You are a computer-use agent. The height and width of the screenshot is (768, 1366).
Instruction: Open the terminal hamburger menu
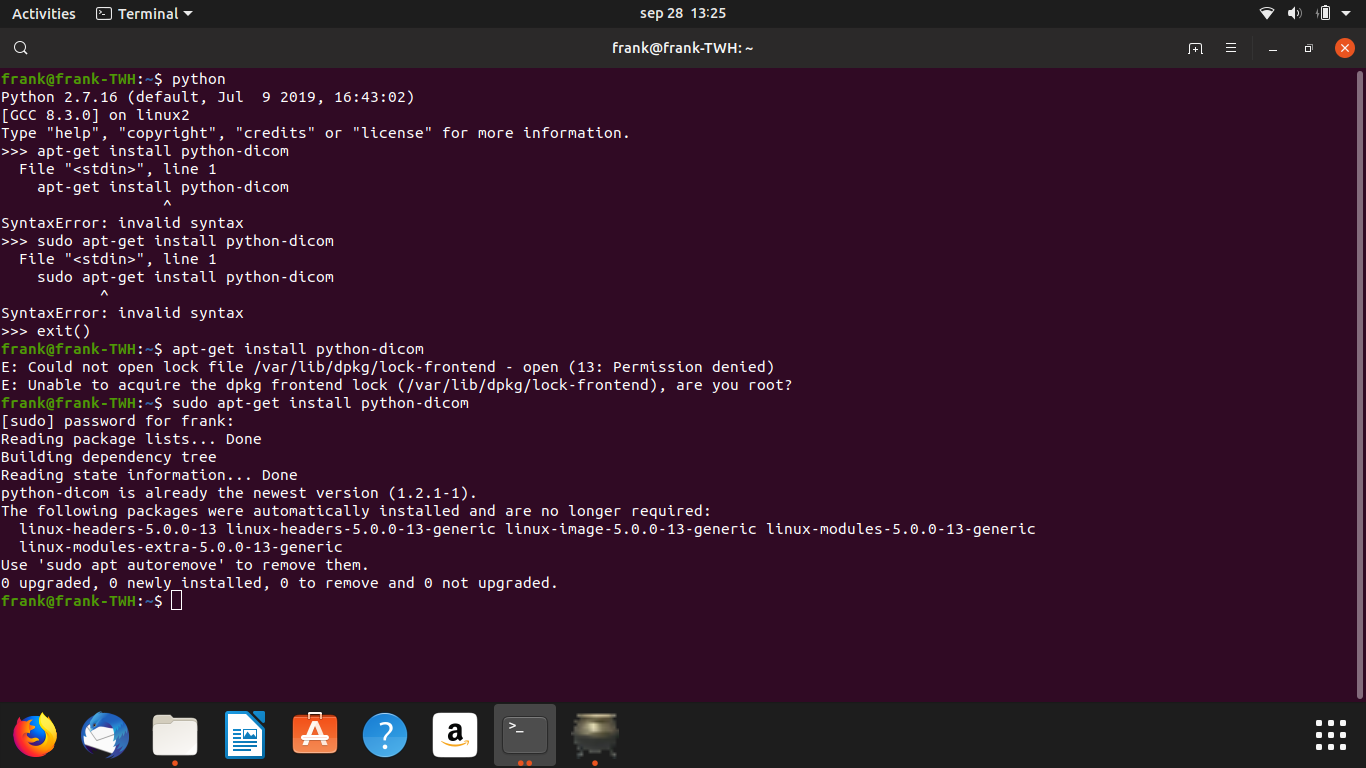(1231, 48)
